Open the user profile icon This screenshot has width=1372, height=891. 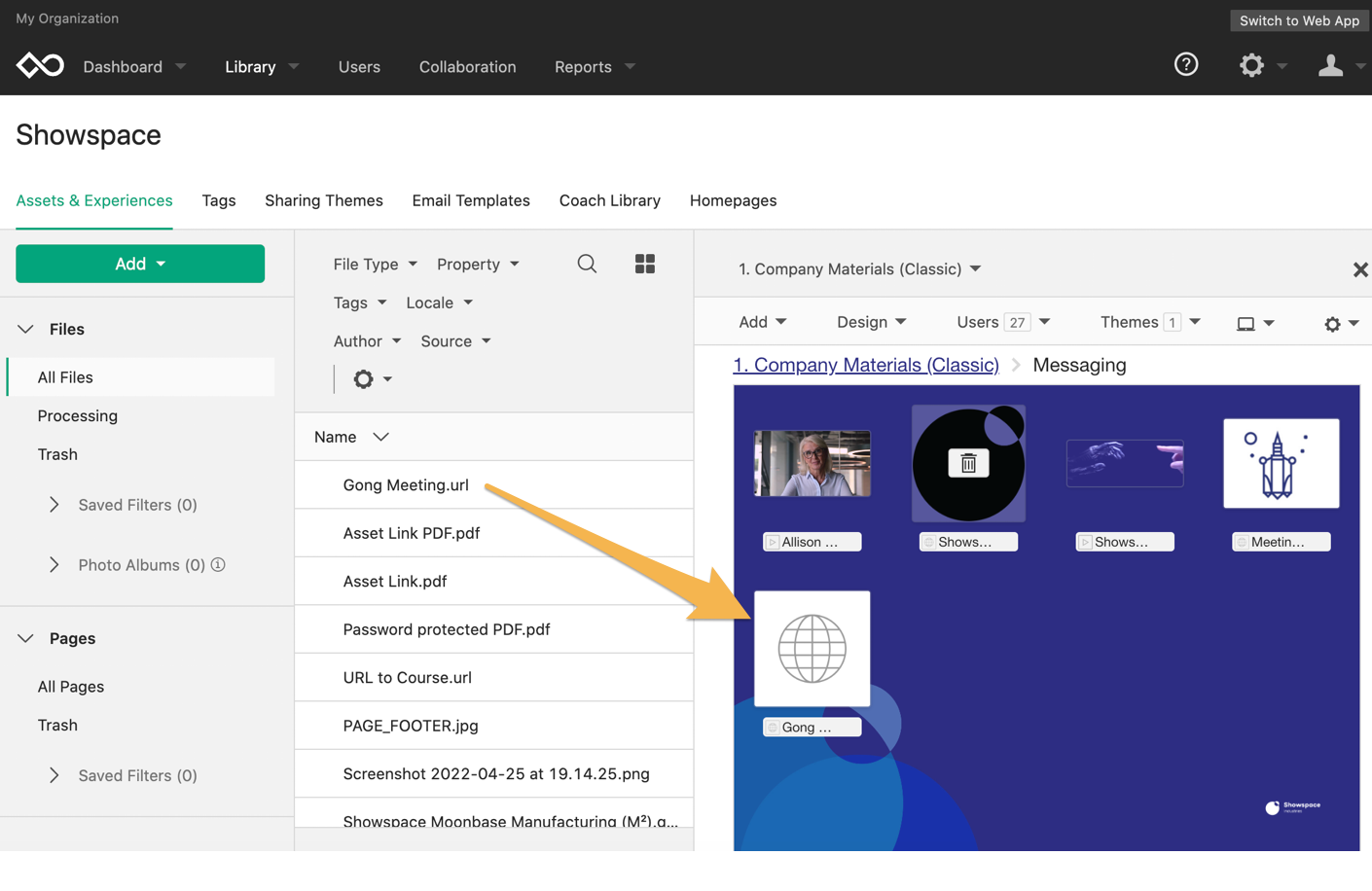click(x=1330, y=65)
